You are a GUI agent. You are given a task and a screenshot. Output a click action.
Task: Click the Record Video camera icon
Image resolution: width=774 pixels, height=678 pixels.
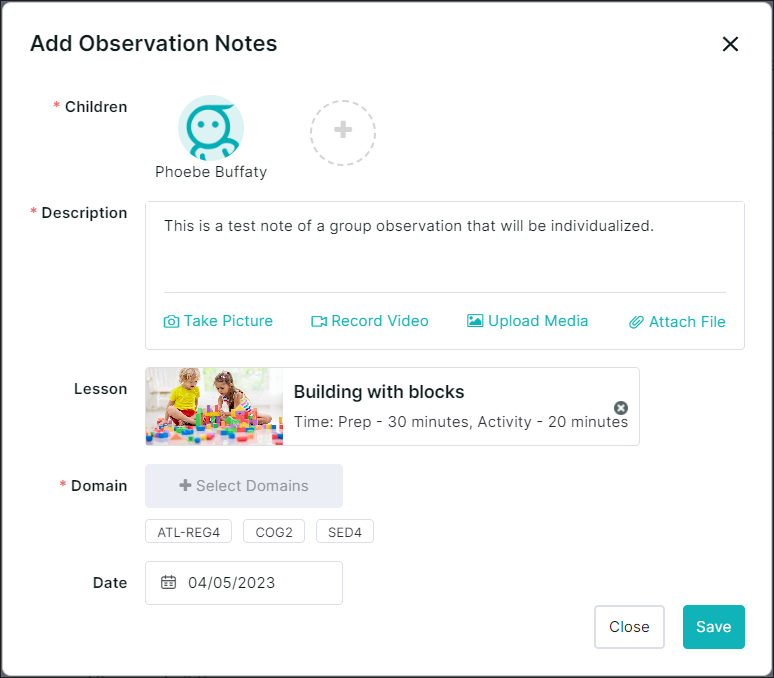[319, 322]
